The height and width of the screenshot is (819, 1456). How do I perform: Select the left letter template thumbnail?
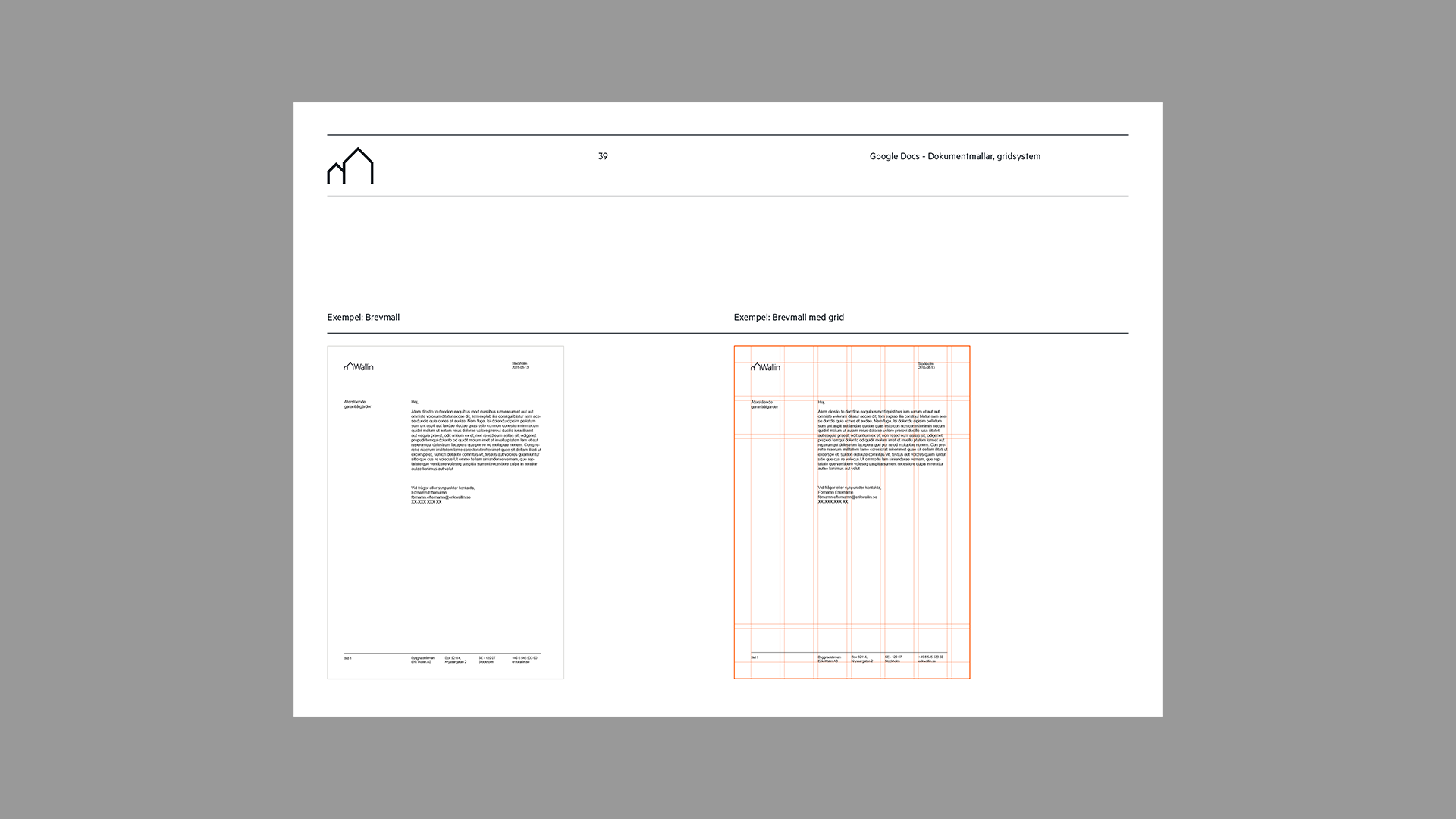[445, 561]
